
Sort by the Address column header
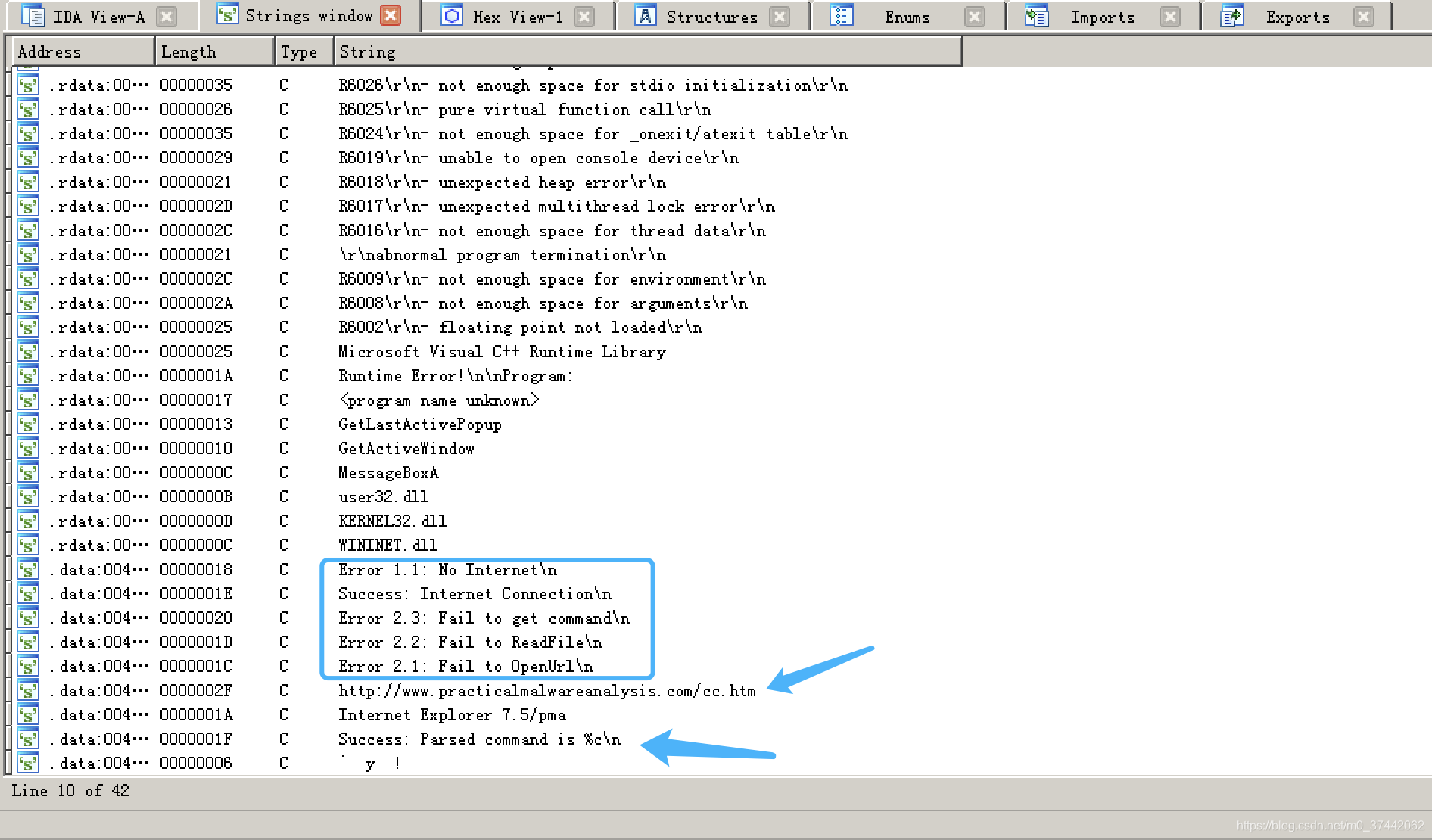coord(84,51)
